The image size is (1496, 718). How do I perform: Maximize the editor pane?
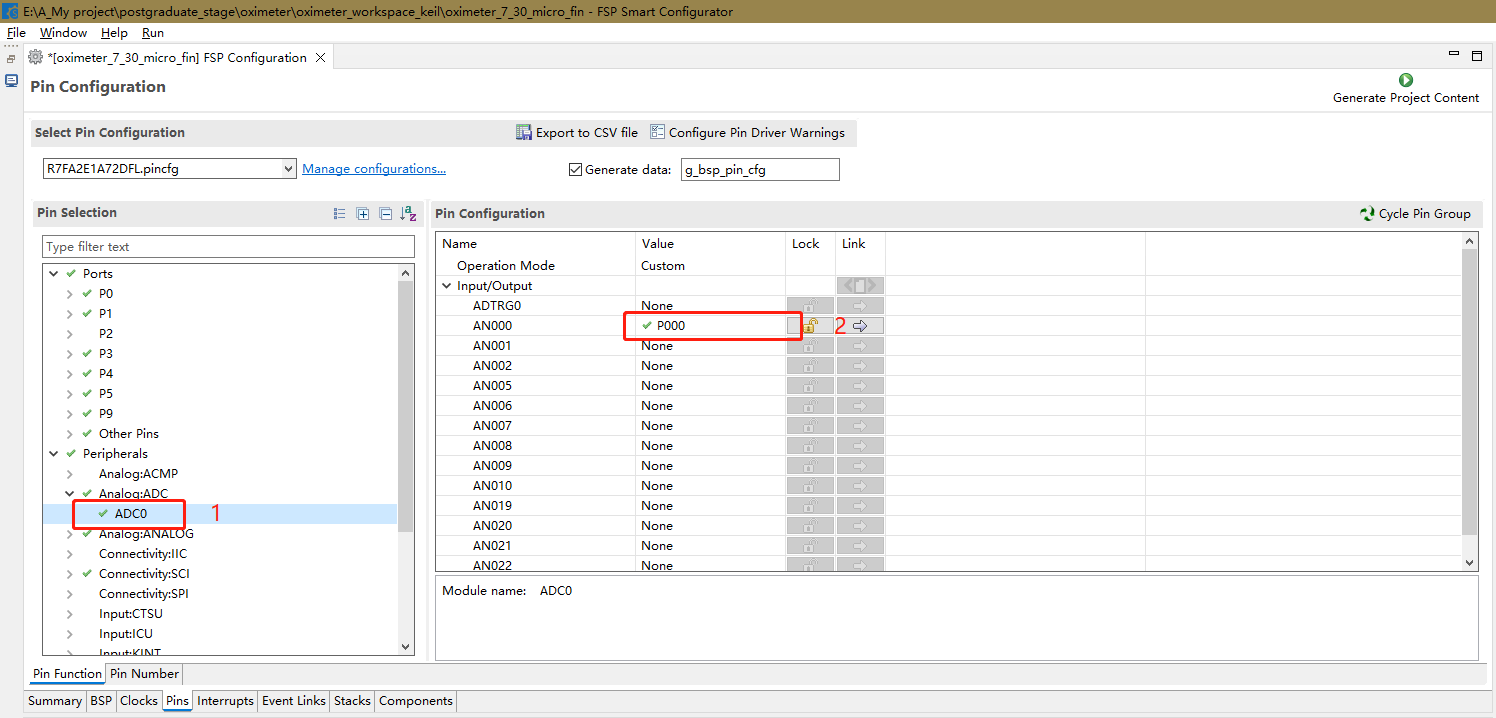point(1477,57)
